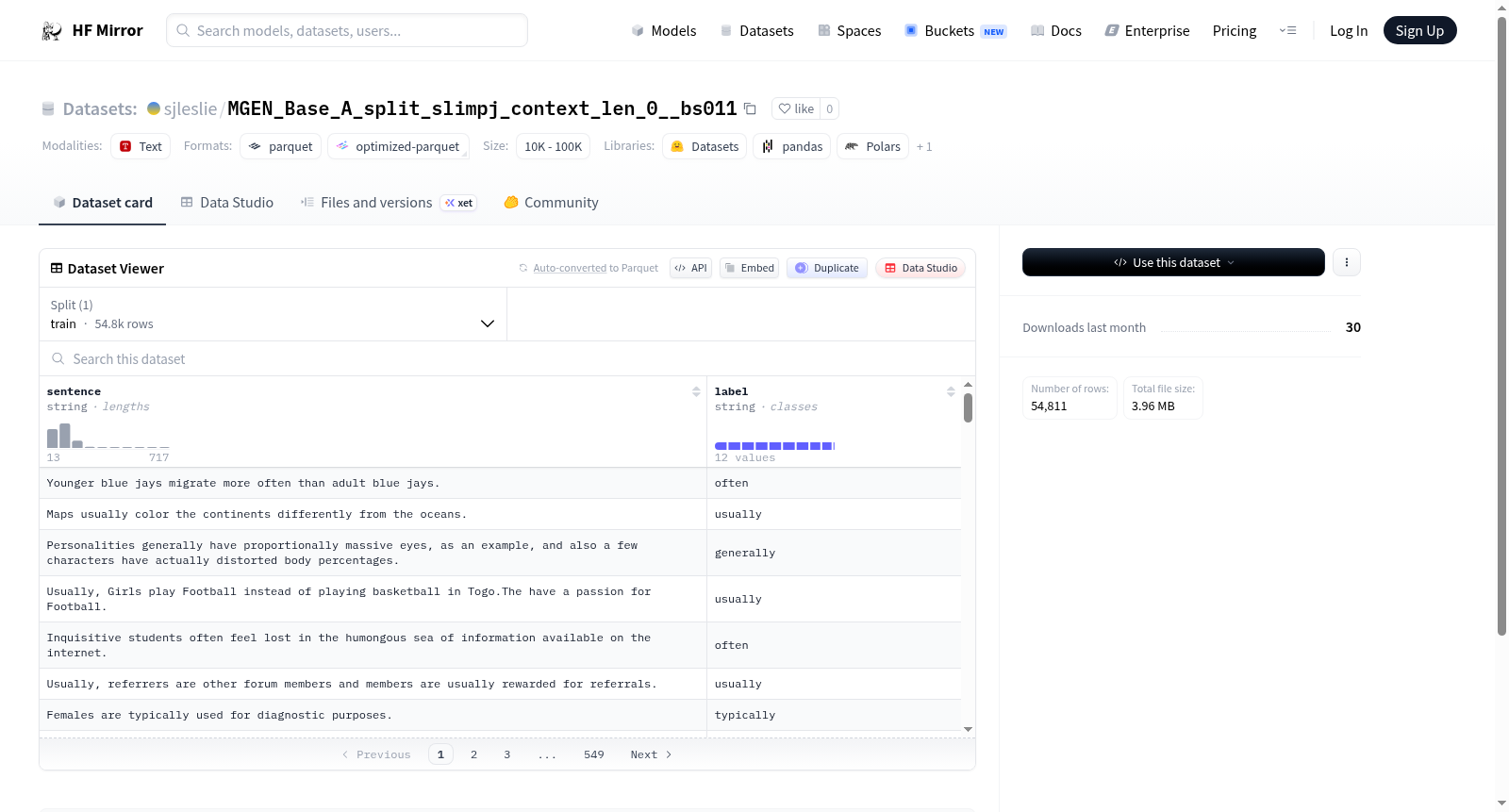
Task: Click Next page link
Action: [x=652, y=754]
